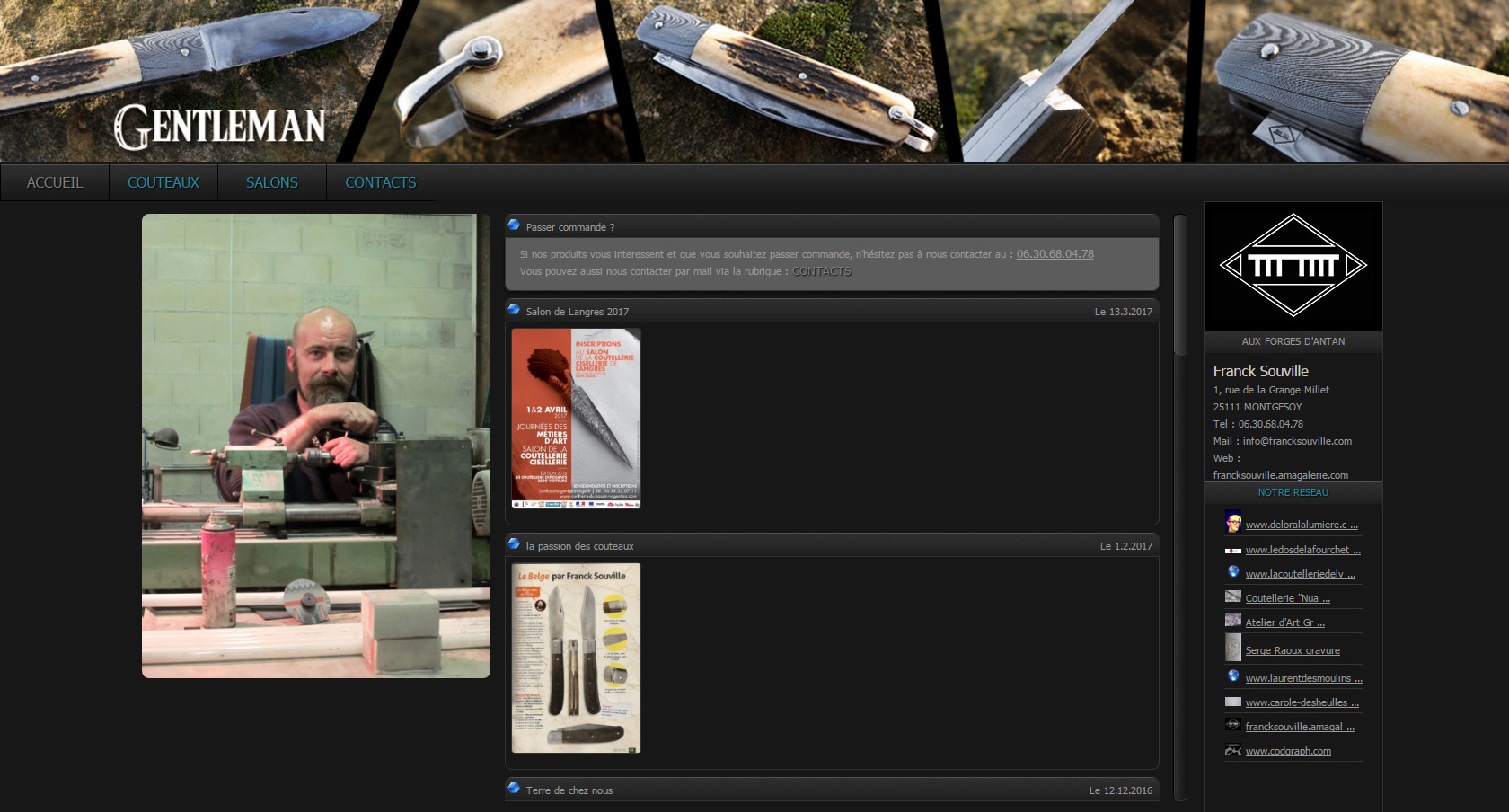Click the globe icon beside laurentdesmoulins link
The height and width of the screenshot is (812, 1509).
click(x=1233, y=676)
